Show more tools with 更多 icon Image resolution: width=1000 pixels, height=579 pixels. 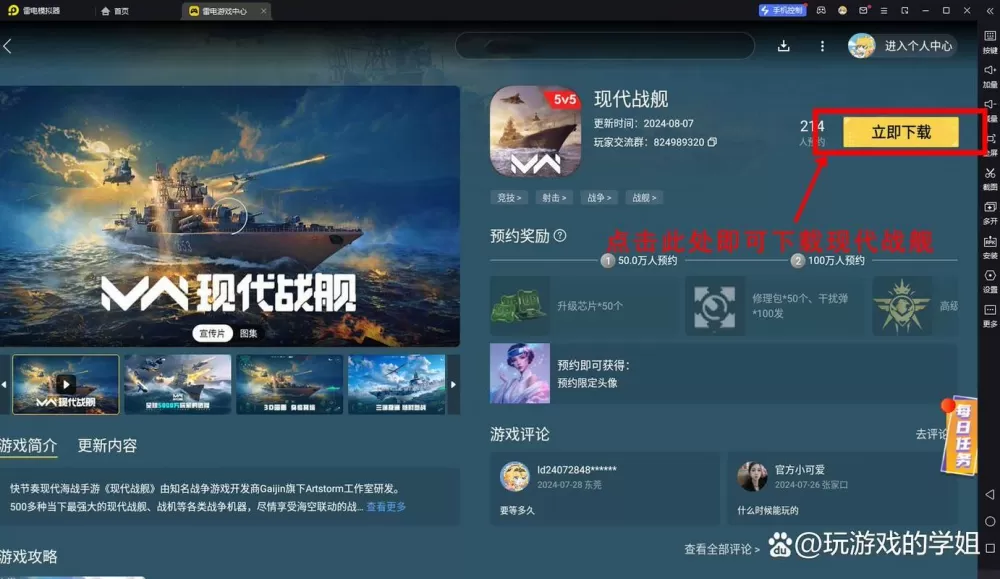coord(990,316)
